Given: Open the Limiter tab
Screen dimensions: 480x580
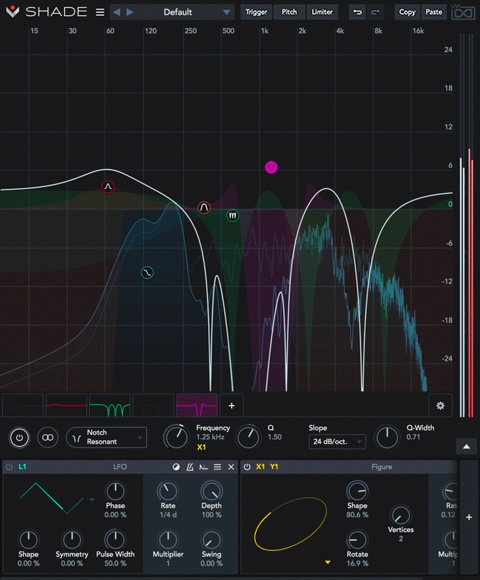Looking at the screenshot, I should point(322,12).
